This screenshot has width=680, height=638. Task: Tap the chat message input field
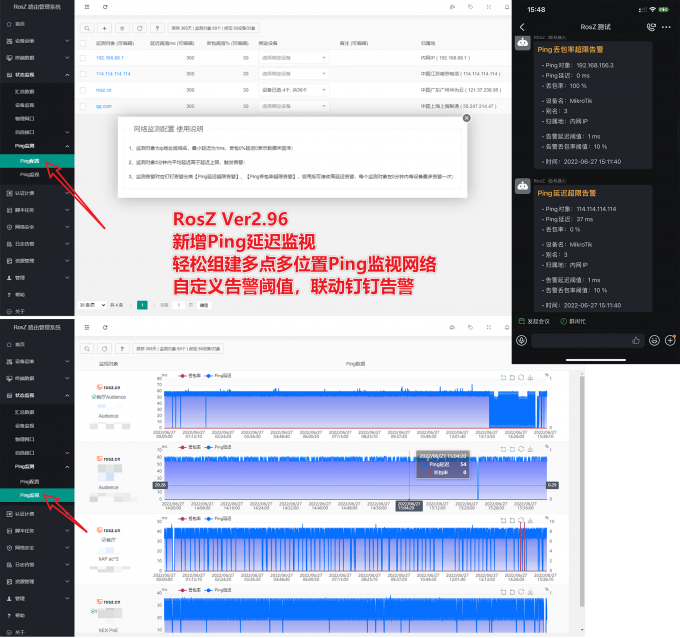click(x=588, y=341)
